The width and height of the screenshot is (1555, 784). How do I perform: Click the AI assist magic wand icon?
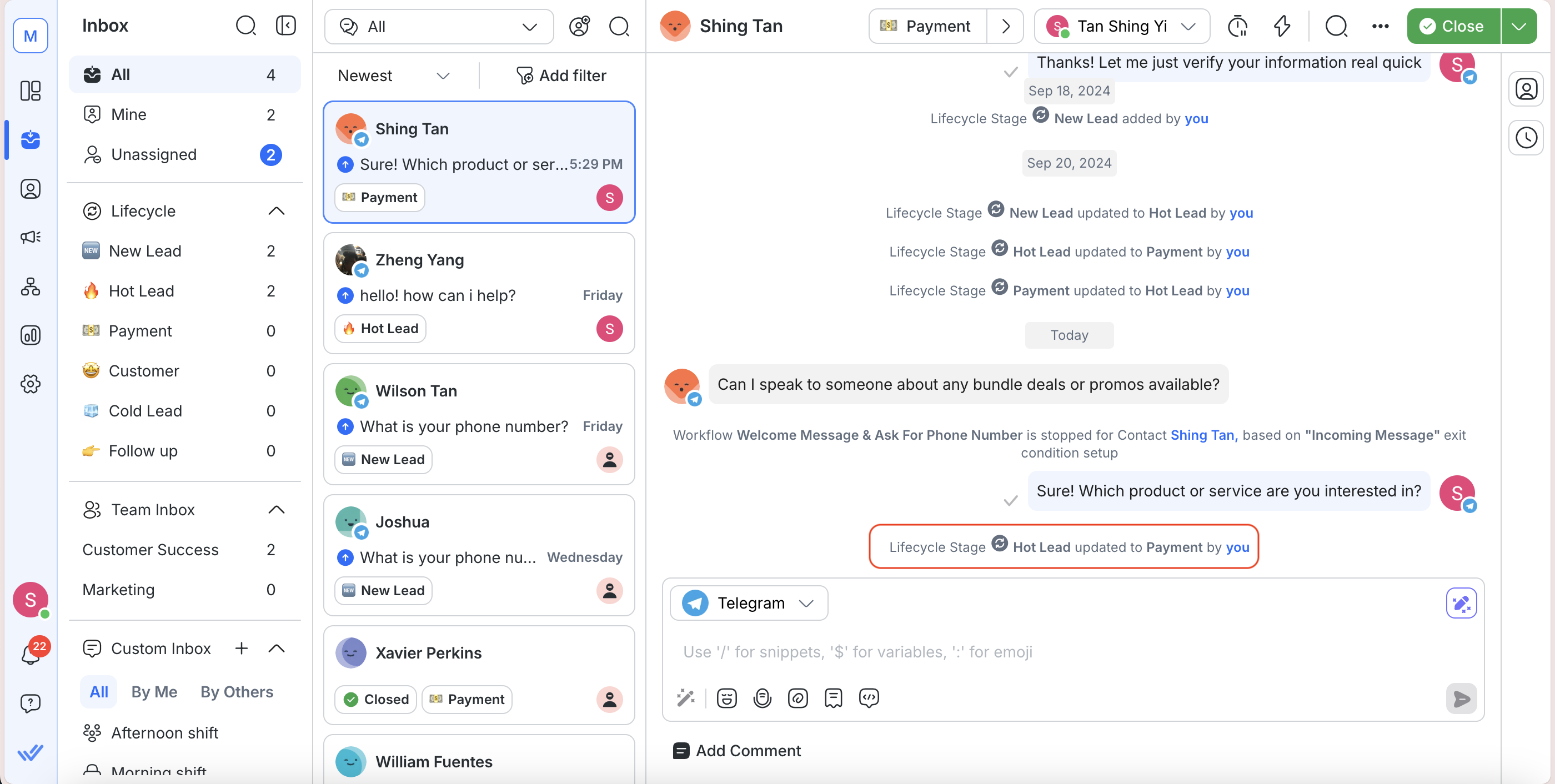pyautogui.click(x=685, y=698)
